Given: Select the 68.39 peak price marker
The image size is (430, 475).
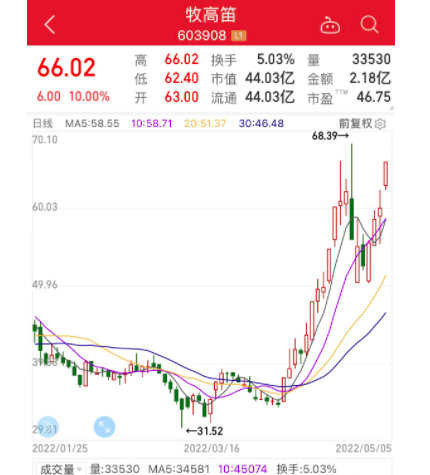Looking at the screenshot, I should click(x=330, y=136).
